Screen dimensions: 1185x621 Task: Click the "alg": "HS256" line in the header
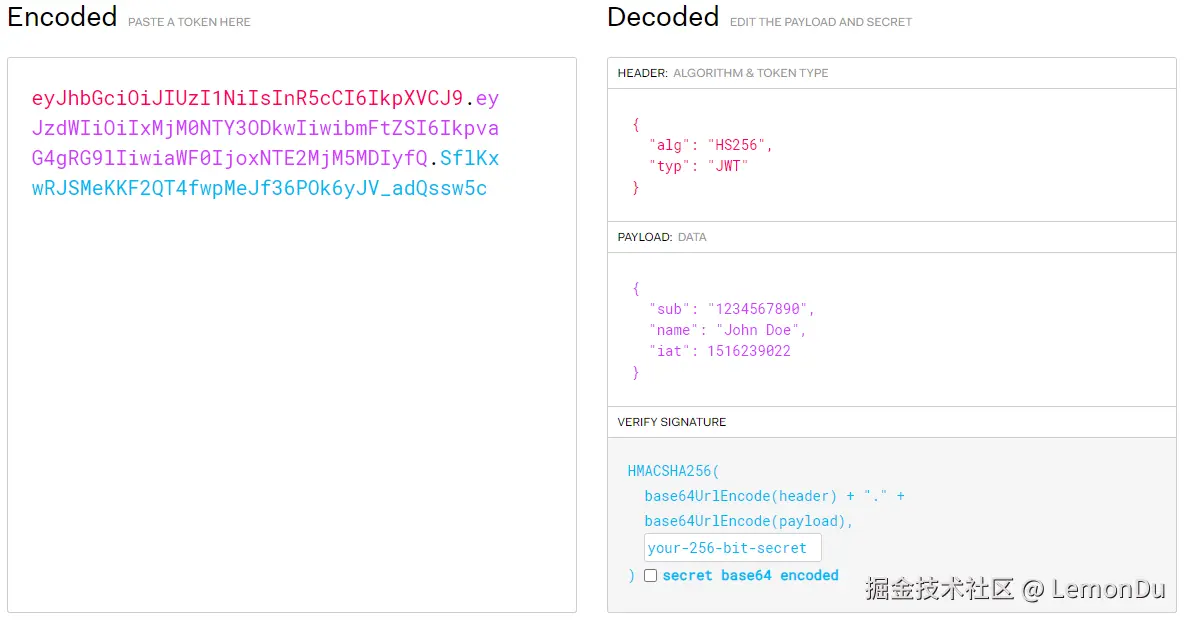click(x=710, y=145)
